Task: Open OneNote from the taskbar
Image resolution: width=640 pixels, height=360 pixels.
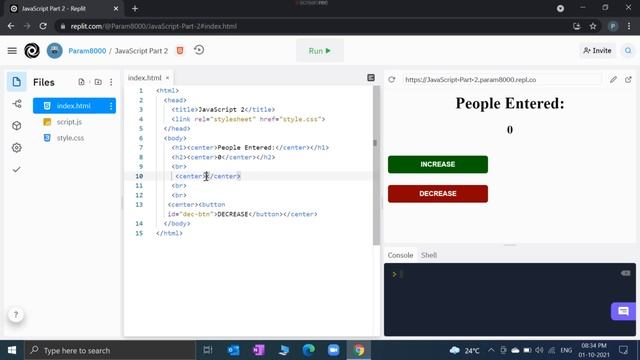Action: click(x=259, y=350)
